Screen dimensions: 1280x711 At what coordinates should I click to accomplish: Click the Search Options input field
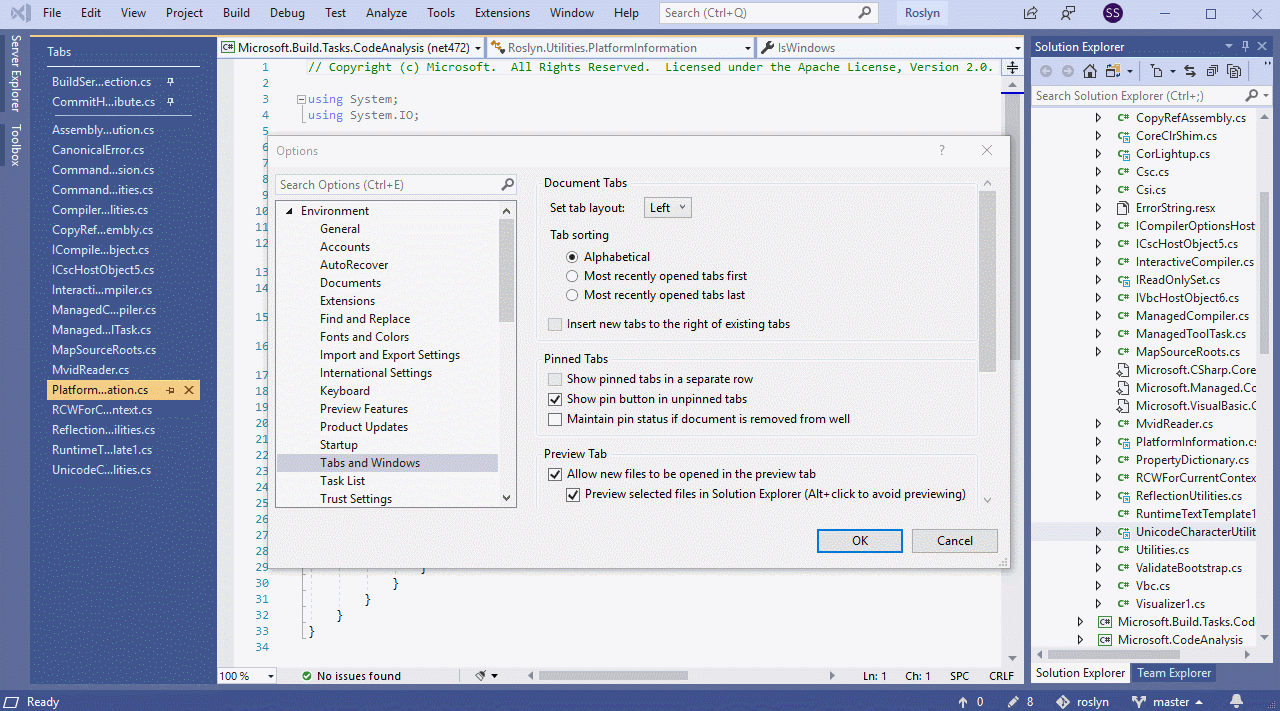click(x=386, y=184)
